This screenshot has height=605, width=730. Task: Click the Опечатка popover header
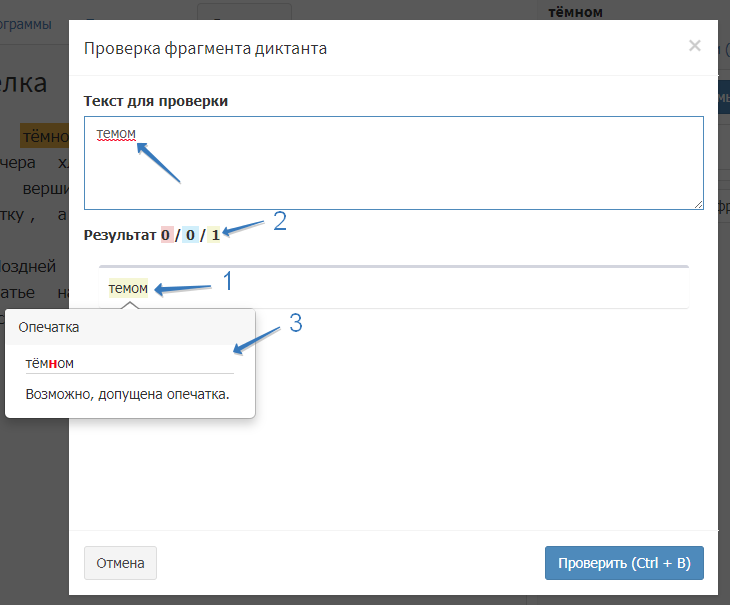point(50,327)
